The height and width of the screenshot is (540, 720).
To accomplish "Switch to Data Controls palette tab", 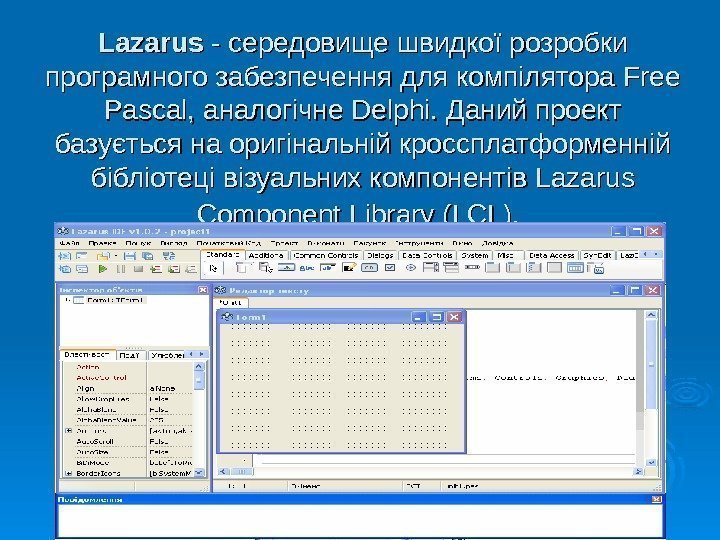I will tap(427, 255).
